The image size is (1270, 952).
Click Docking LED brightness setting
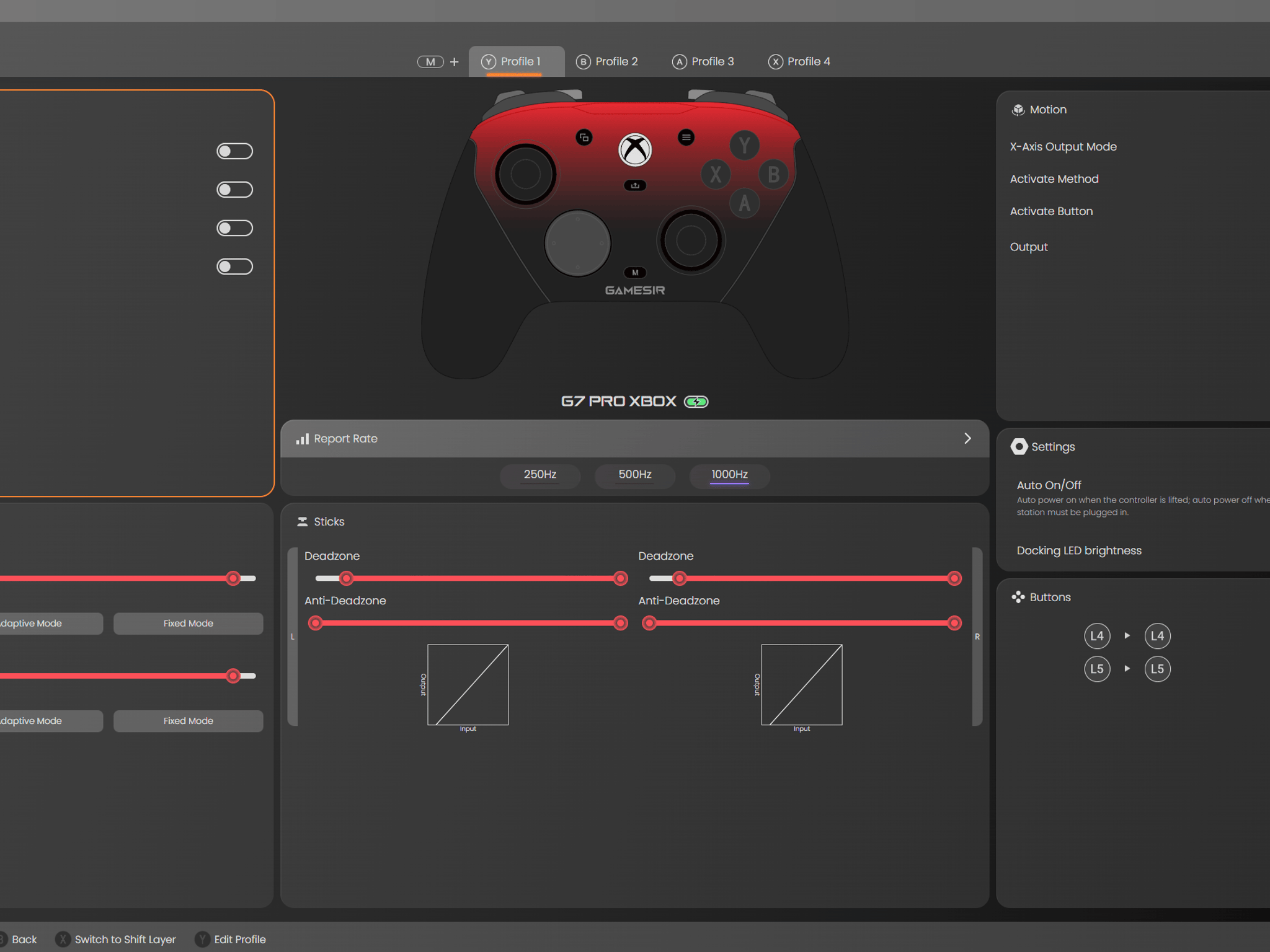1079,550
